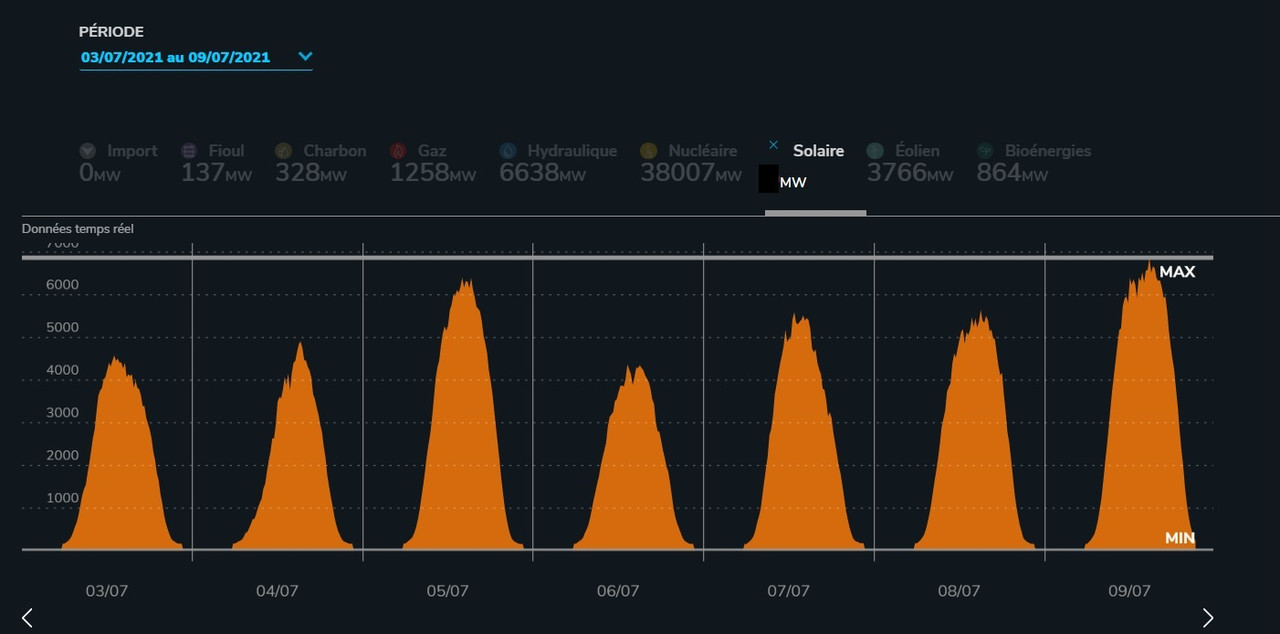Select the Hydraulique source tab
The width and height of the screenshot is (1280, 634).
(x=558, y=163)
